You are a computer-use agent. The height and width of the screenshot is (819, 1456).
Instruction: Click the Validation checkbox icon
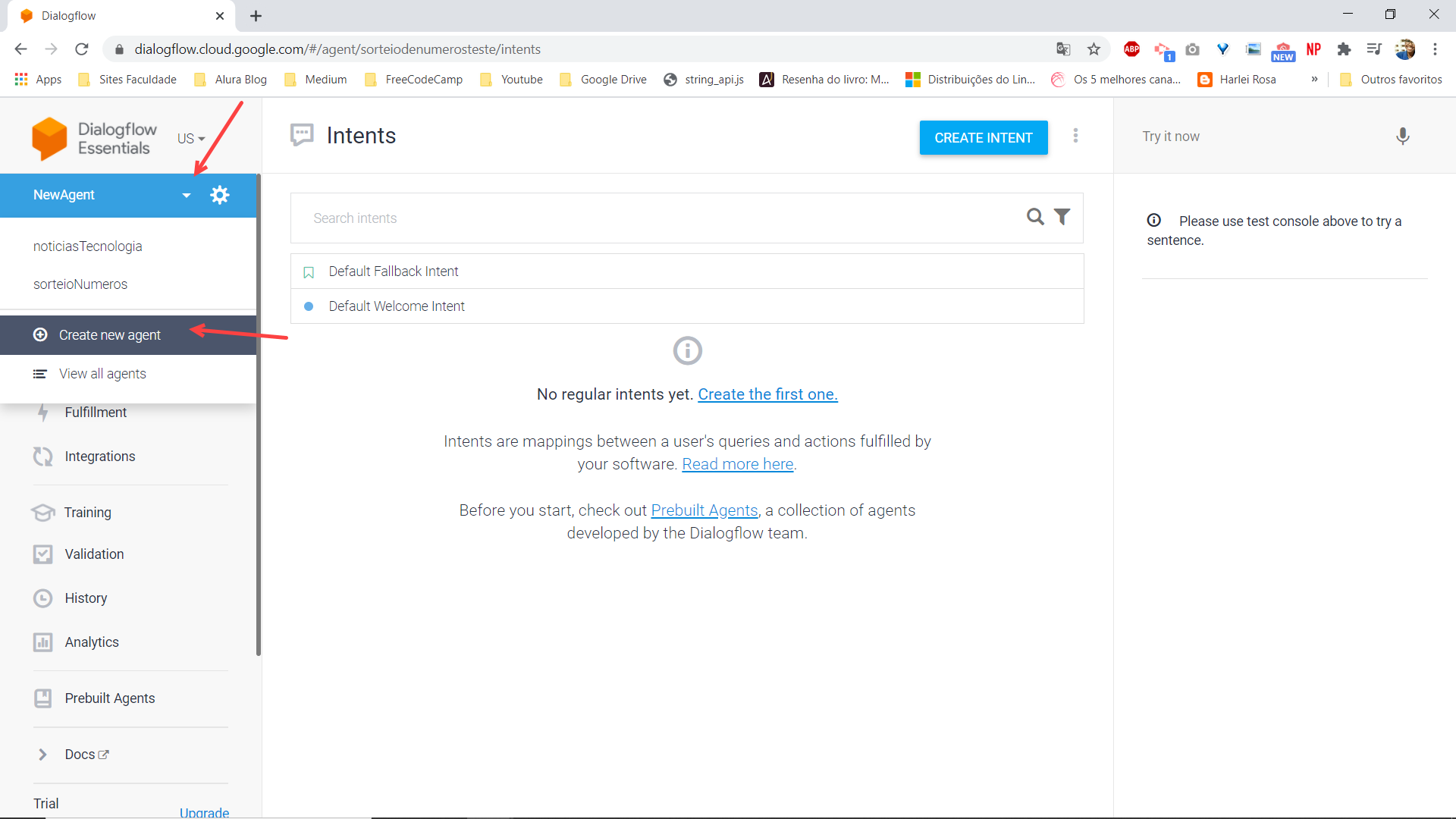(x=43, y=554)
